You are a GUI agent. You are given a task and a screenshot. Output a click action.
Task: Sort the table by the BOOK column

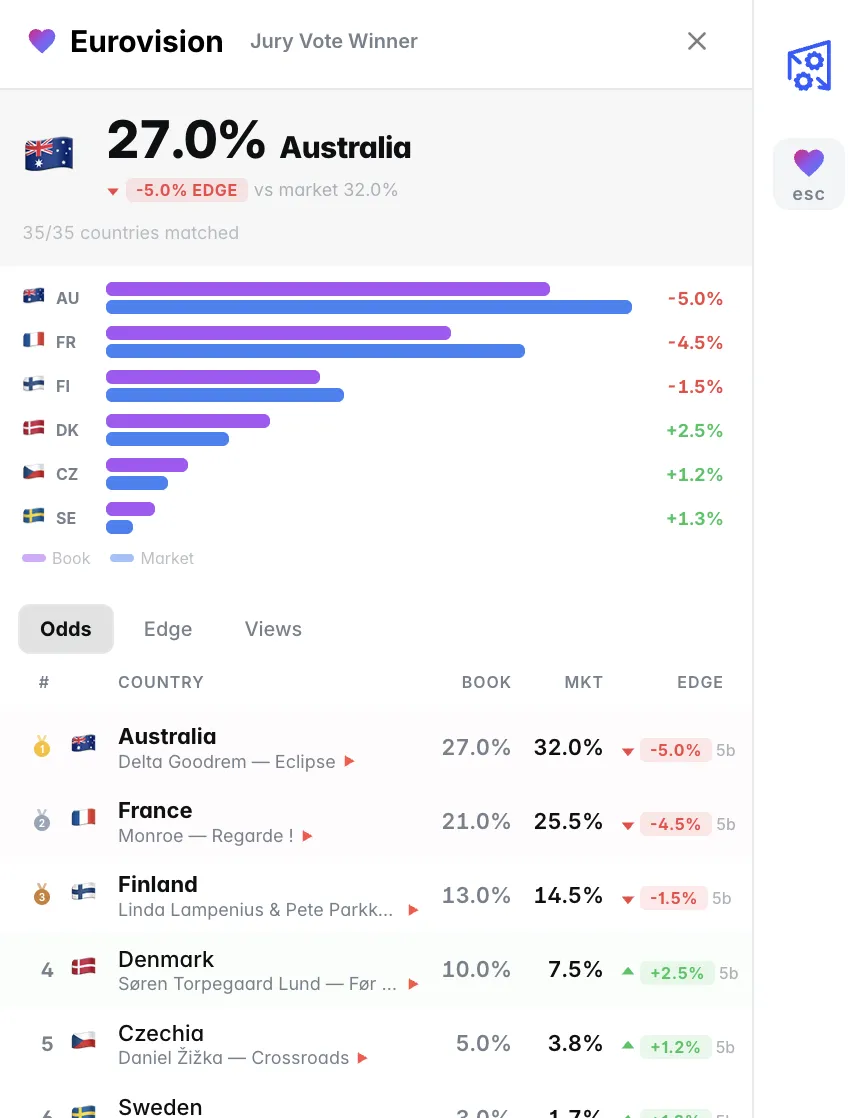coord(487,682)
